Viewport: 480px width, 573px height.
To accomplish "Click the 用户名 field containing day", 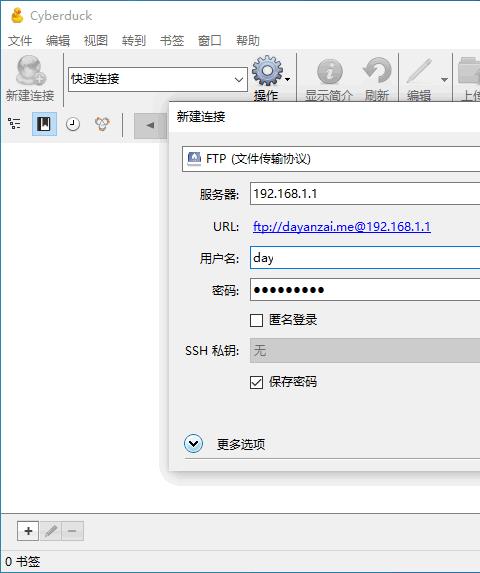I will (365, 258).
